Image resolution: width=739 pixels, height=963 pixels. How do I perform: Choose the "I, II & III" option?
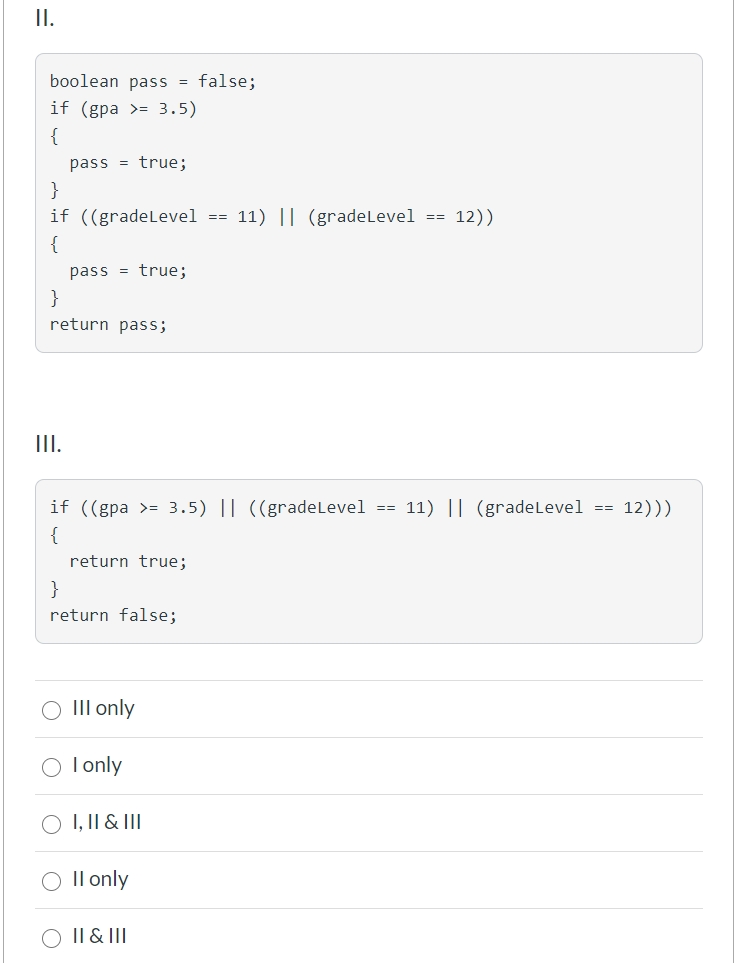point(51,824)
